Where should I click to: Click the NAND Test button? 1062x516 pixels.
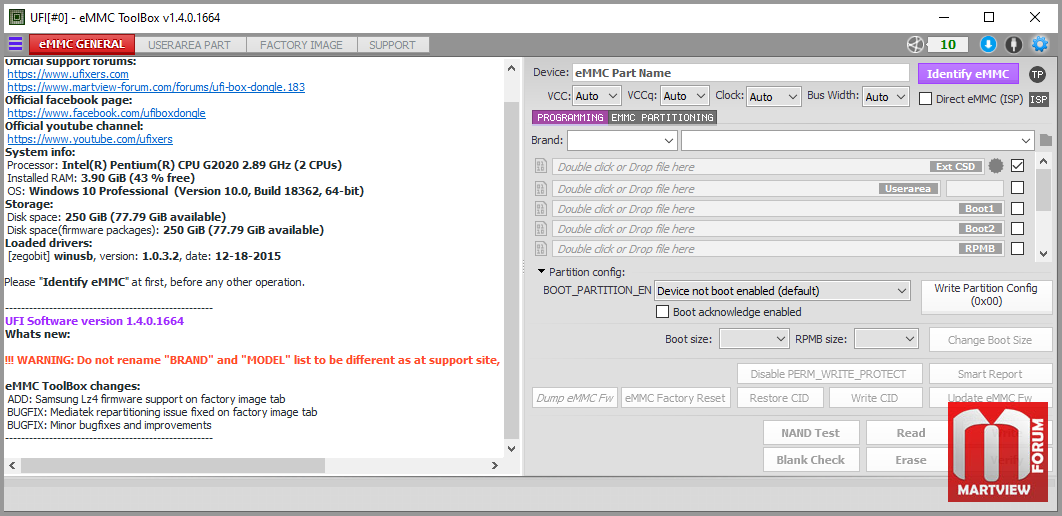[x=811, y=433]
